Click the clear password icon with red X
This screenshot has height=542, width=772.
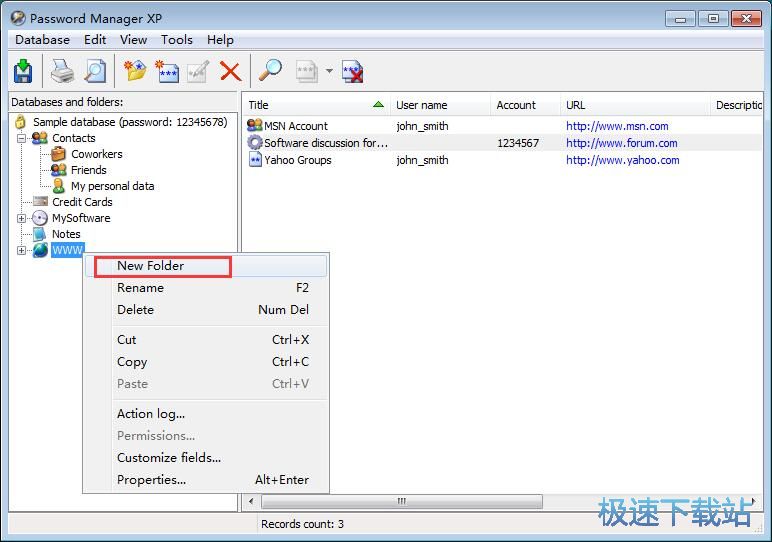(x=352, y=71)
